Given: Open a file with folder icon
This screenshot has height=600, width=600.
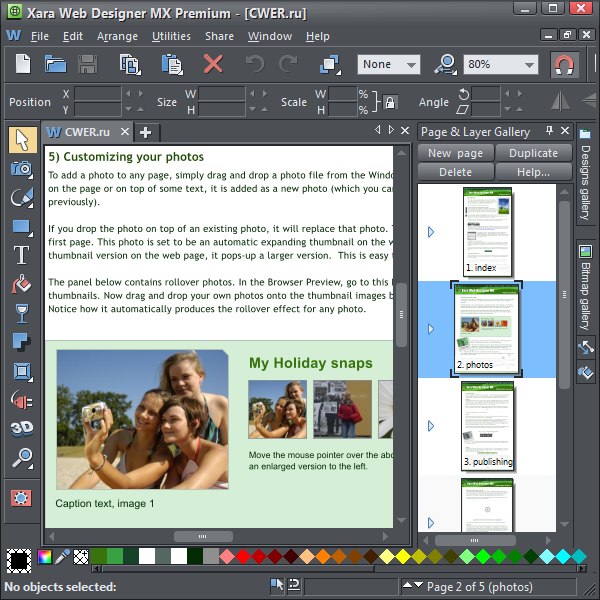Looking at the screenshot, I should click(55, 64).
